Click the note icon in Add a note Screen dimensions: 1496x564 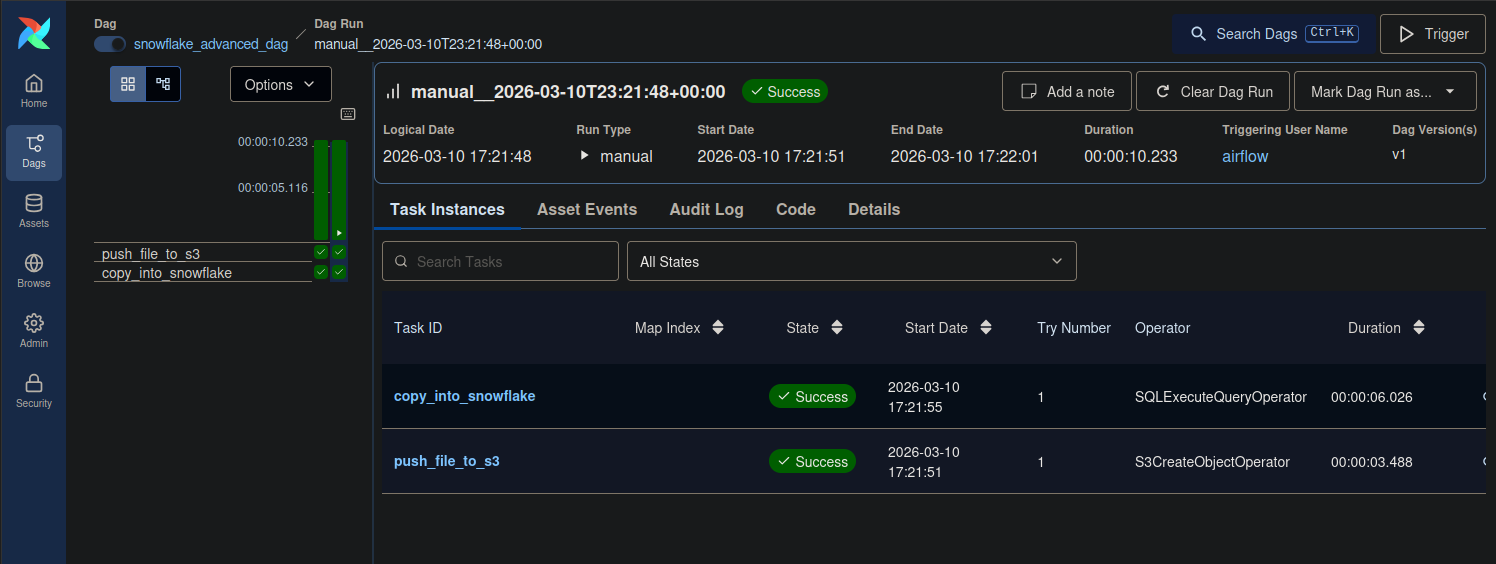(x=1028, y=91)
